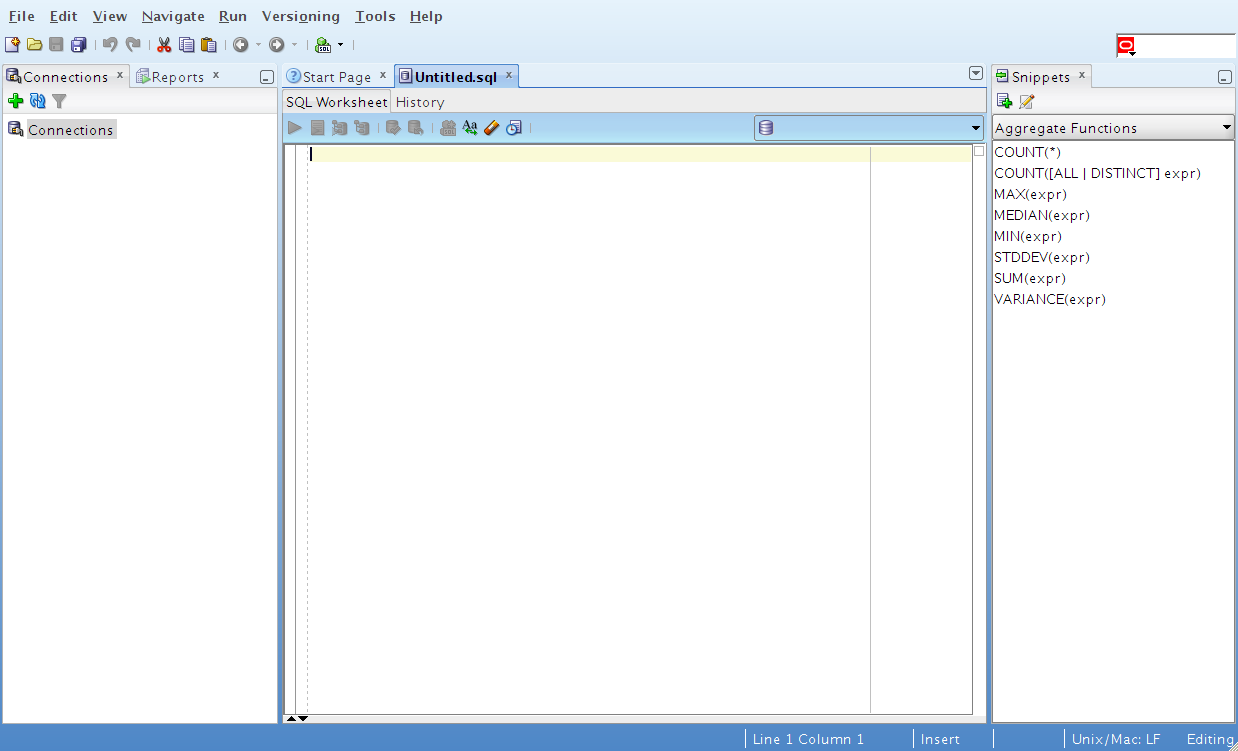Click the Back navigation arrow

click(241, 44)
